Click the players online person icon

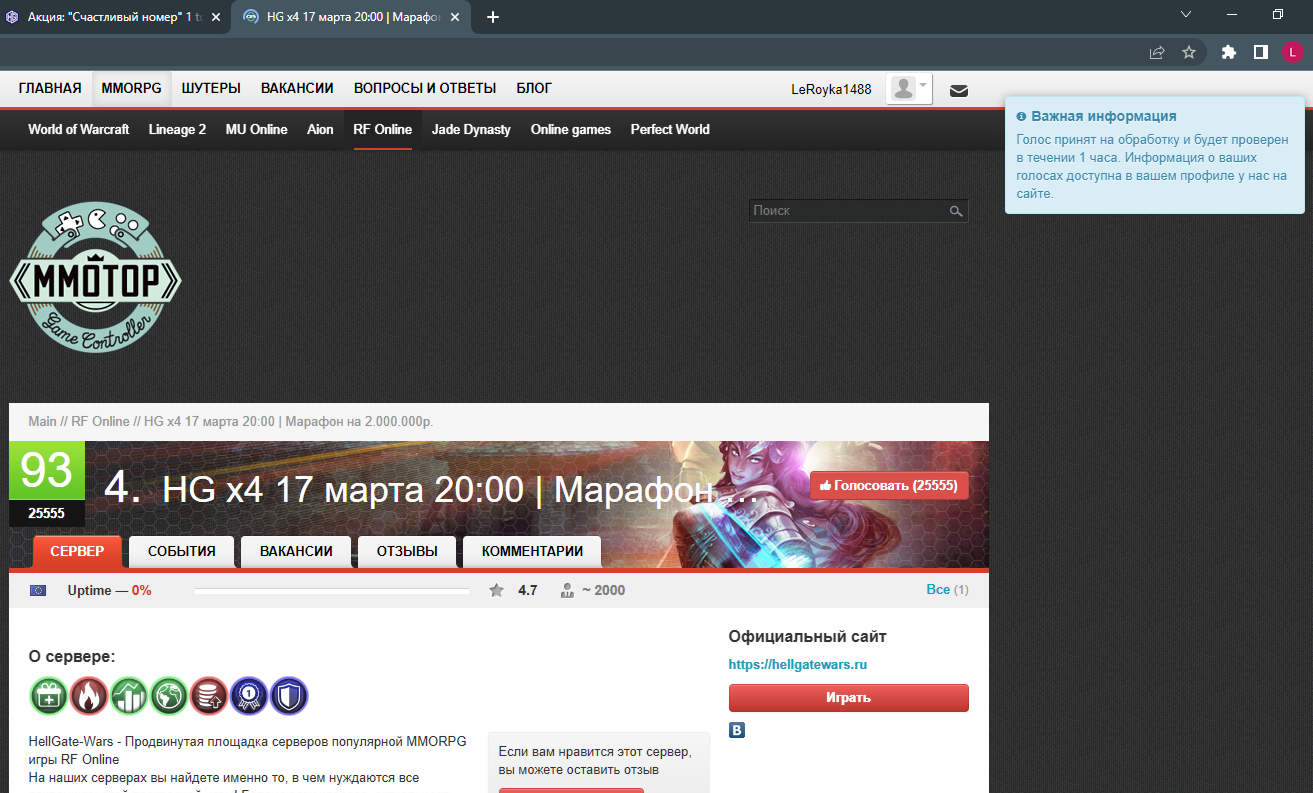567,590
